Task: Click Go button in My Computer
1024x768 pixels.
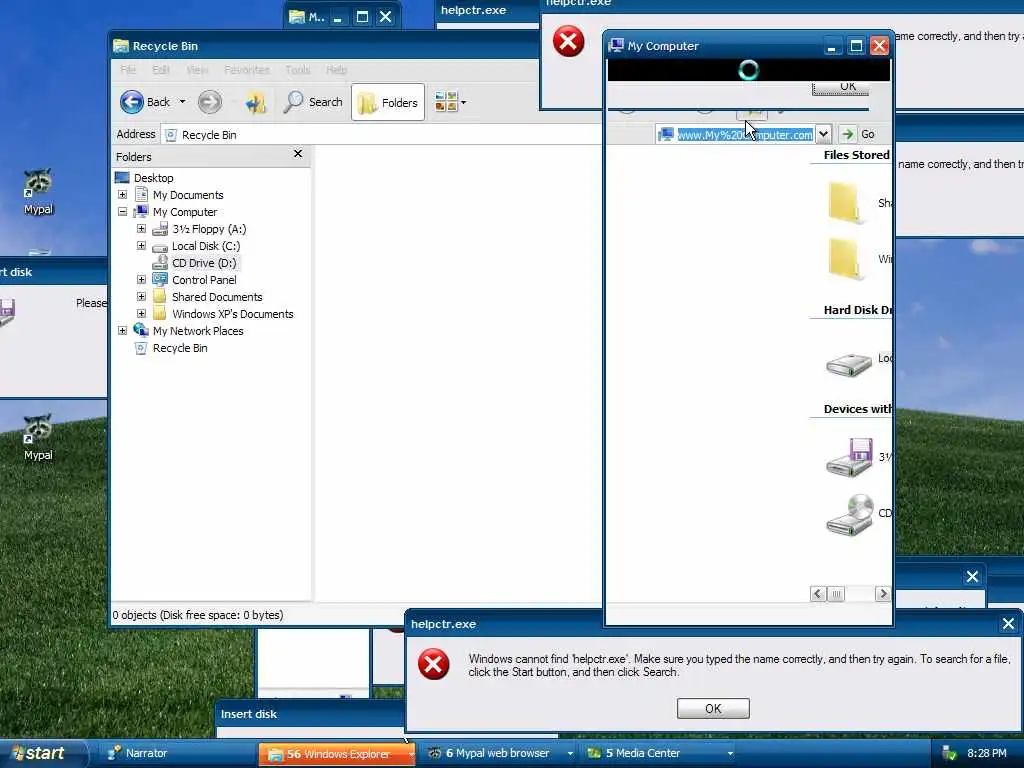Action: (x=858, y=134)
